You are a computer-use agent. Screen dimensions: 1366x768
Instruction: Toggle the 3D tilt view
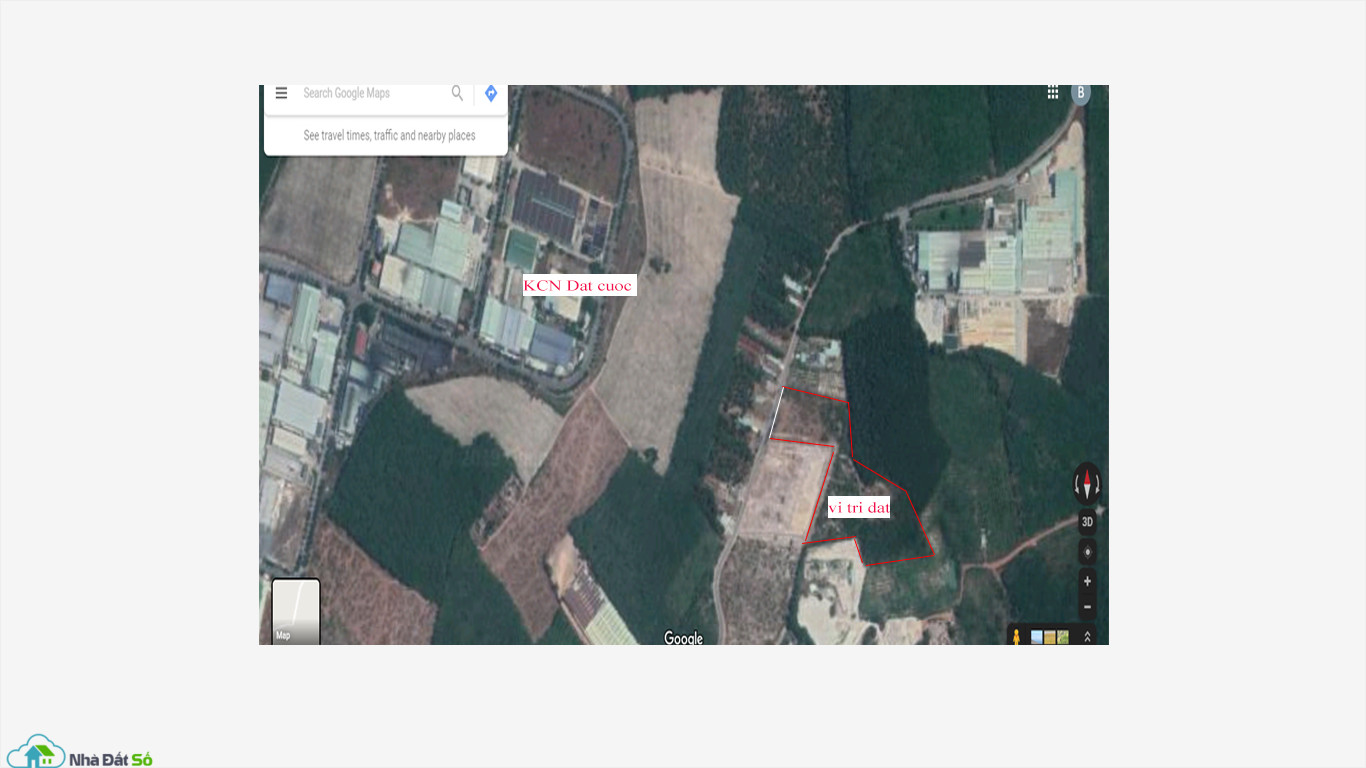pyautogui.click(x=1087, y=522)
